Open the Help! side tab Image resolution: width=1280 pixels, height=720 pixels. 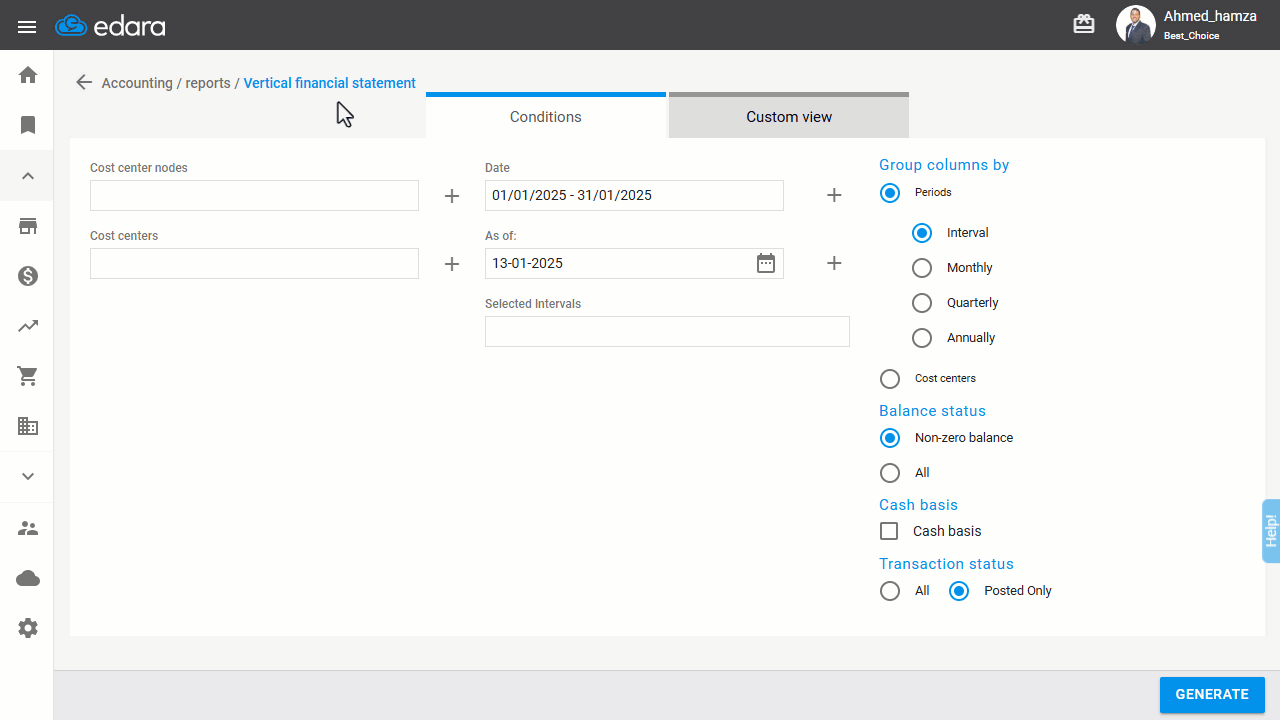pos(1271,530)
